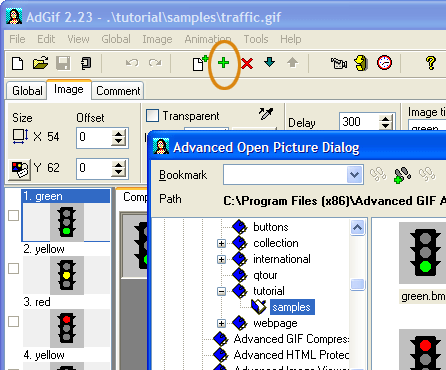Screen dimensions: 446x370
Task: Click the move frame down arrow
Action: tap(269, 62)
